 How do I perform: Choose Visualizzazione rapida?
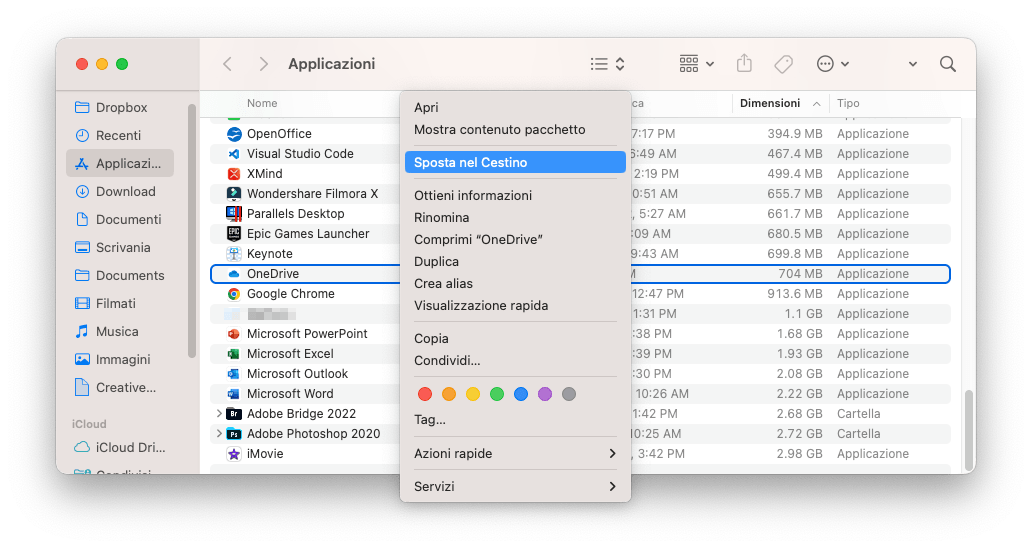[515, 306]
